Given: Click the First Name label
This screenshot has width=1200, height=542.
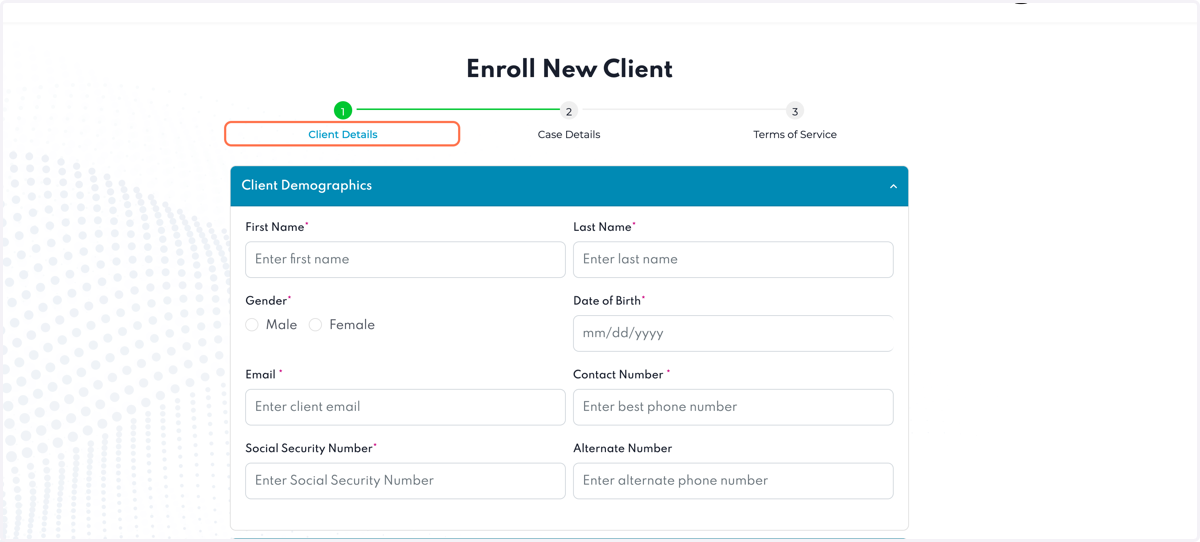Looking at the screenshot, I should 275,227.
